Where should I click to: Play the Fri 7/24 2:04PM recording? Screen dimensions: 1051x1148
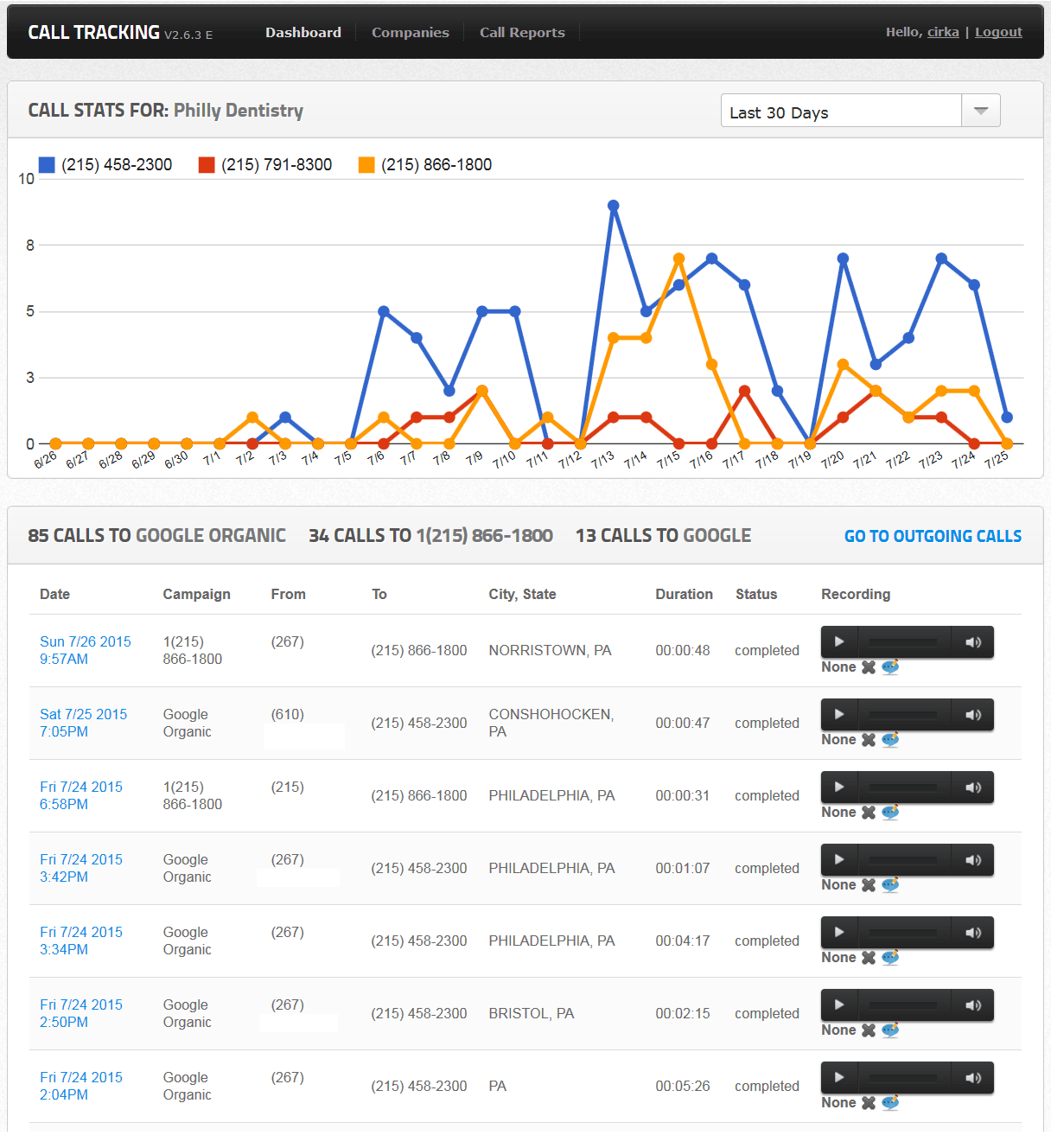coord(838,1078)
